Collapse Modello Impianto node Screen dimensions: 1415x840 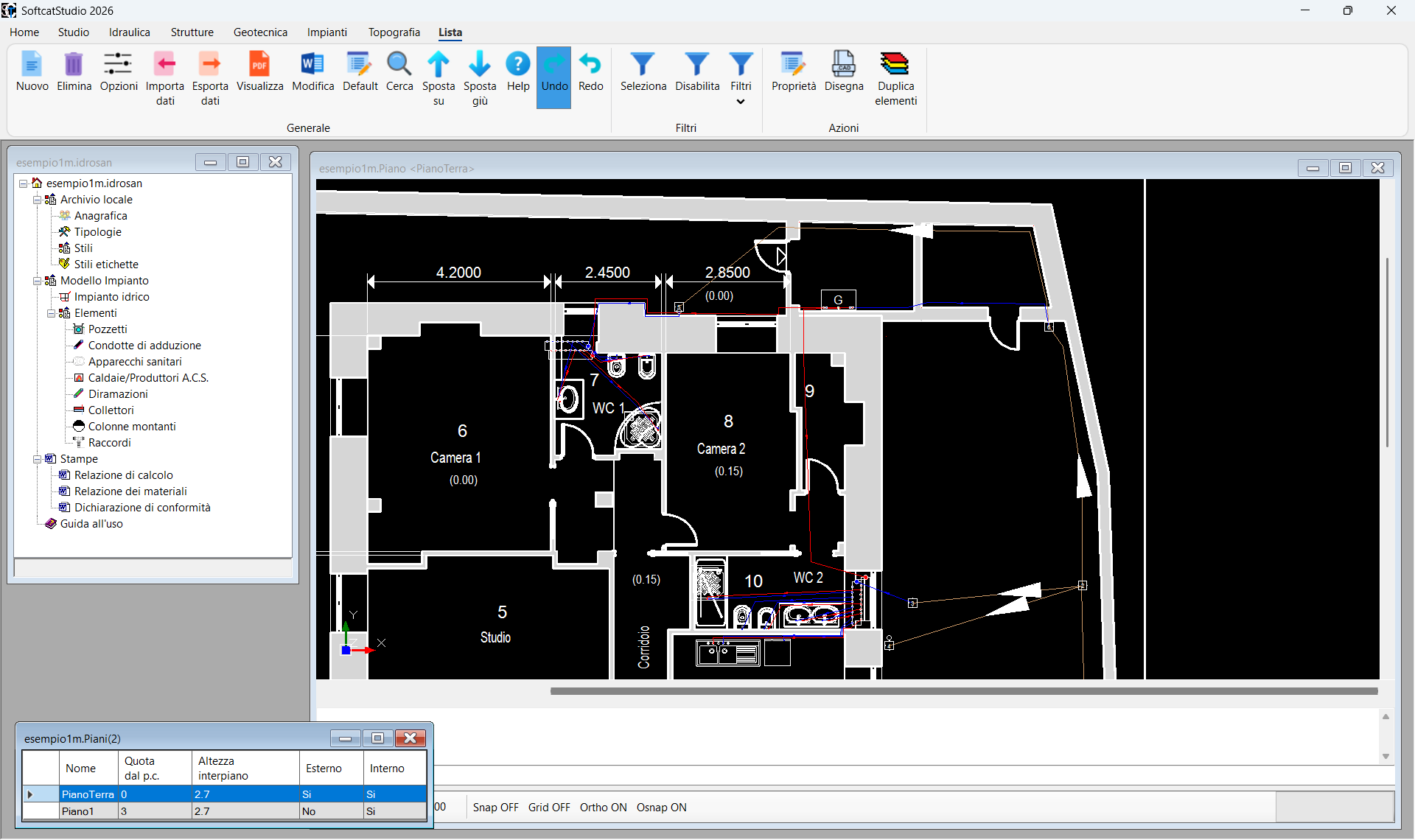[37, 281]
